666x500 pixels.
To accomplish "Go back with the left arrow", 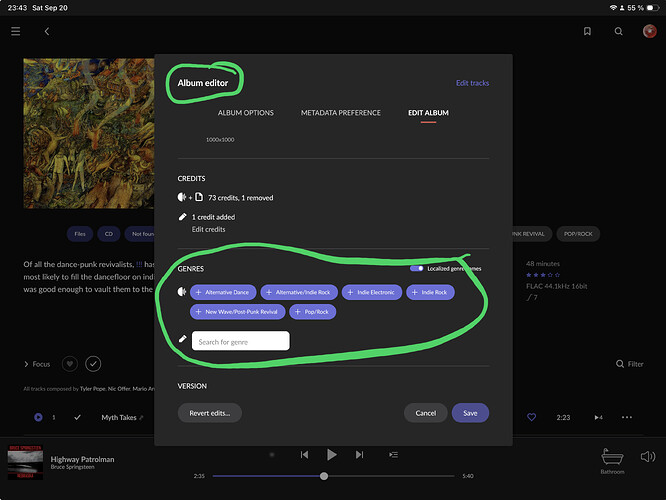I will click(46, 31).
